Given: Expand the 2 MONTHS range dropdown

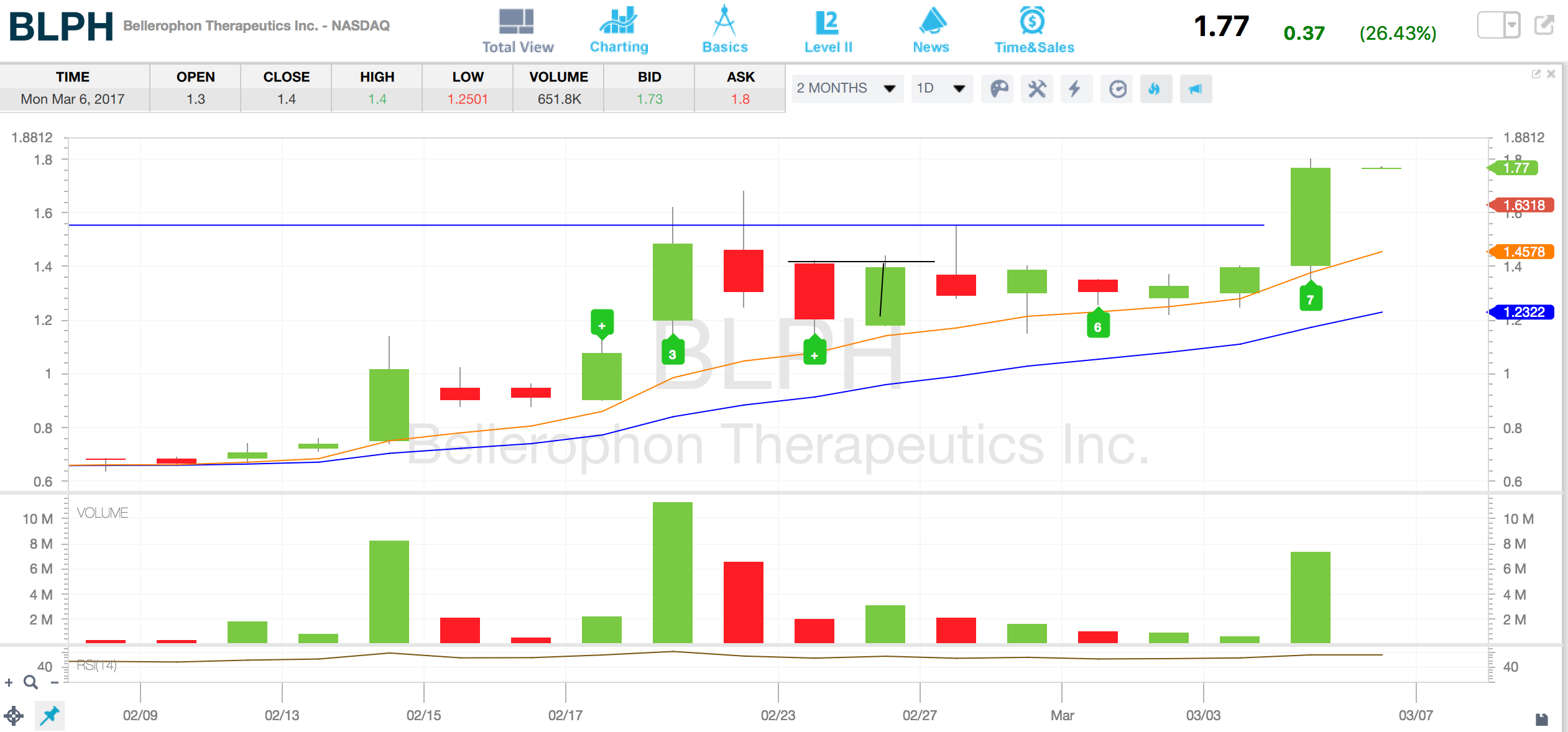Looking at the screenshot, I should [846, 88].
